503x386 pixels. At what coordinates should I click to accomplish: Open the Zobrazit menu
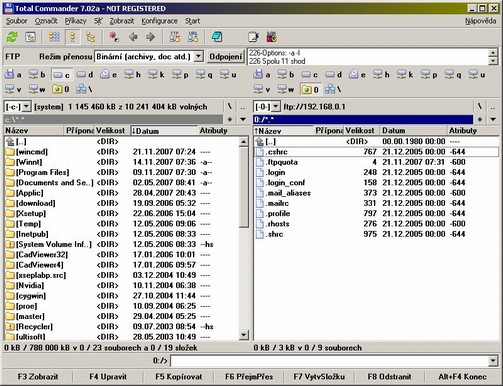pyautogui.click(x=122, y=21)
